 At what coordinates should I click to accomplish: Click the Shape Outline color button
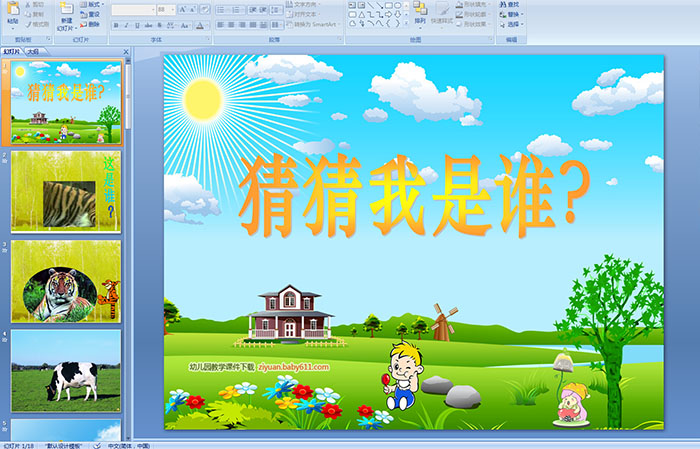pyautogui.click(x=473, y=14)
